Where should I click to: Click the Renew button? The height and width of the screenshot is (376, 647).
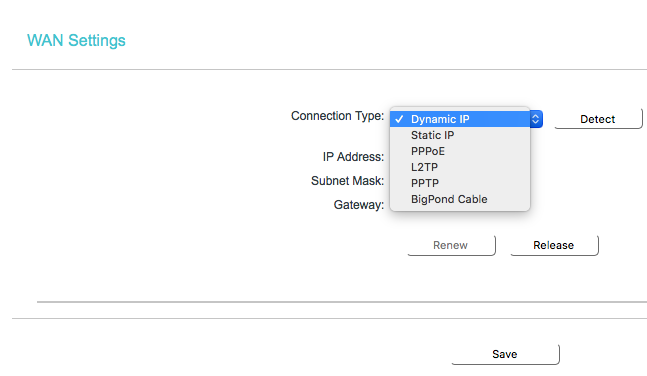451,245
